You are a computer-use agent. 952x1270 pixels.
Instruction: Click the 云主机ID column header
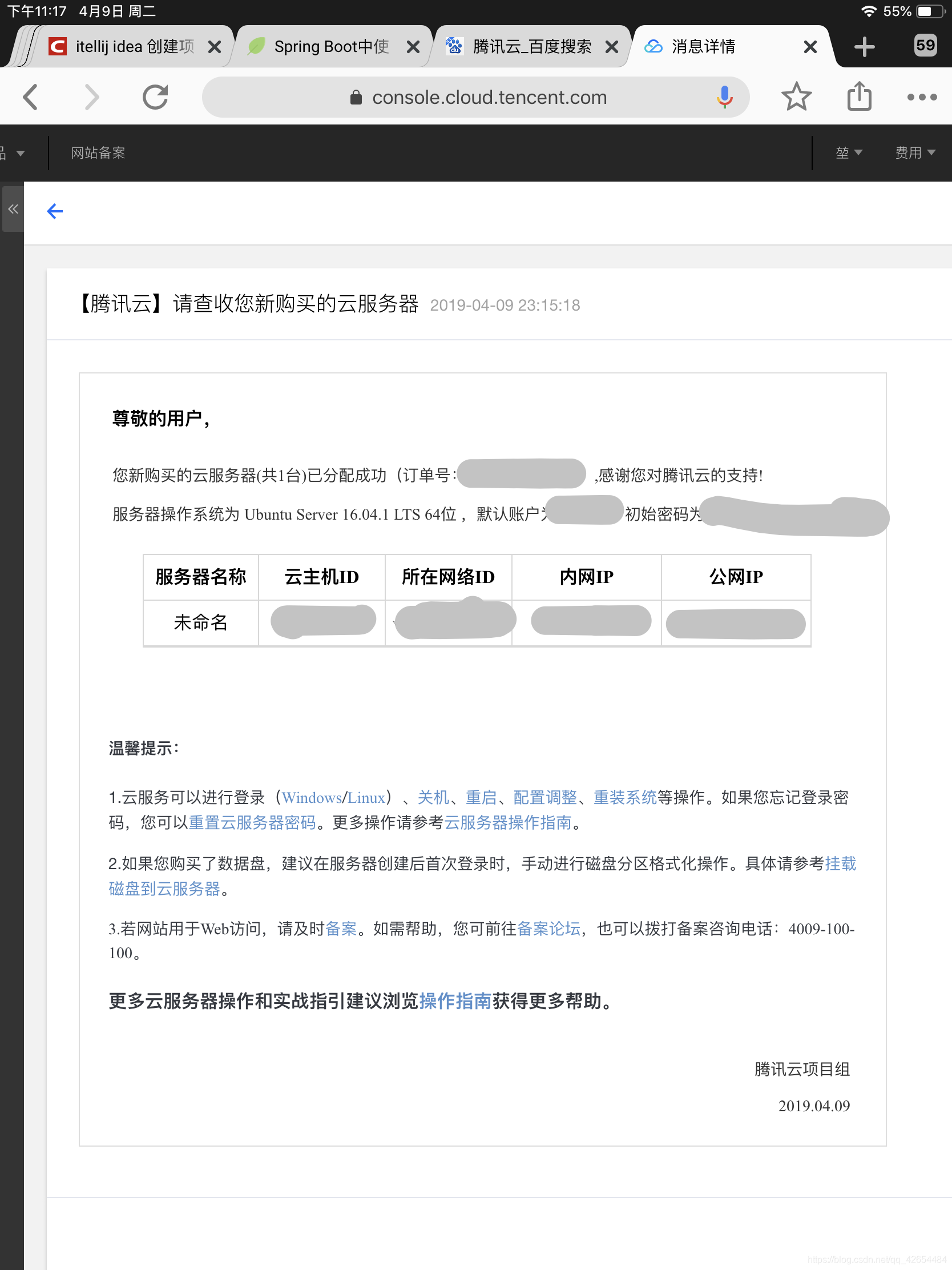(321, 576)
